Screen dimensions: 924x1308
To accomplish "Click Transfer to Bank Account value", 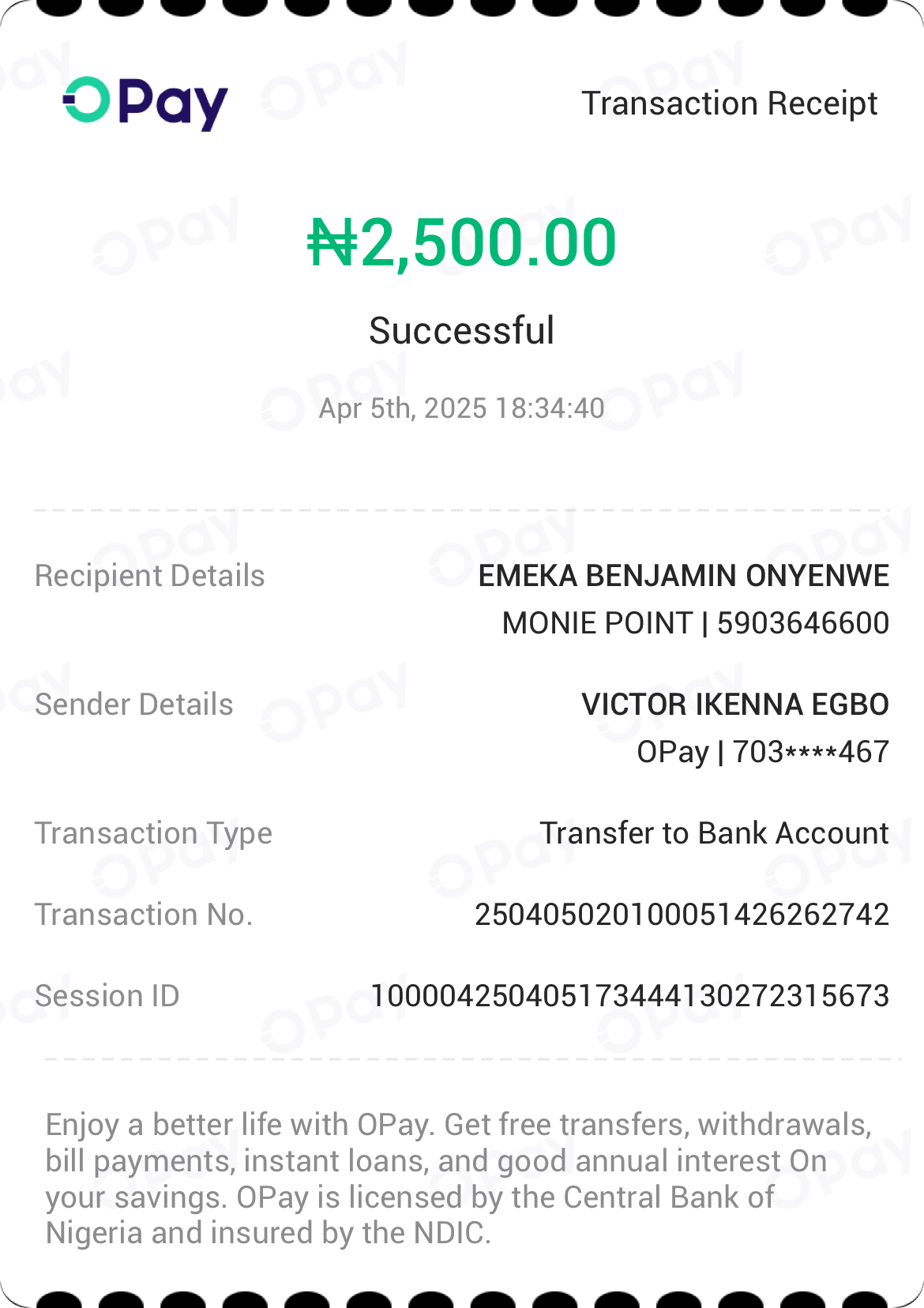I will coord(714,833).
